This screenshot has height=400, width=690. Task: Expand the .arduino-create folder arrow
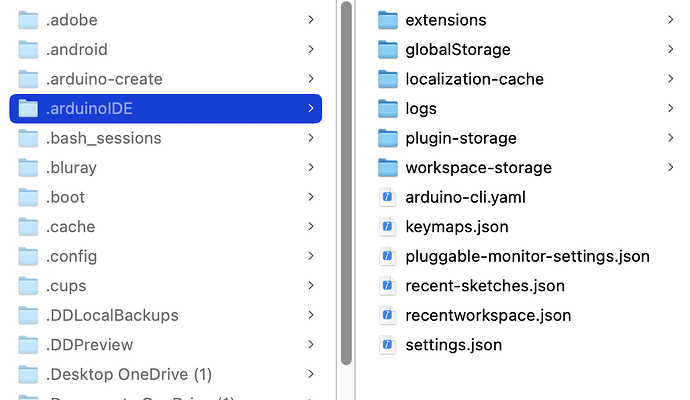pos(312,79)
